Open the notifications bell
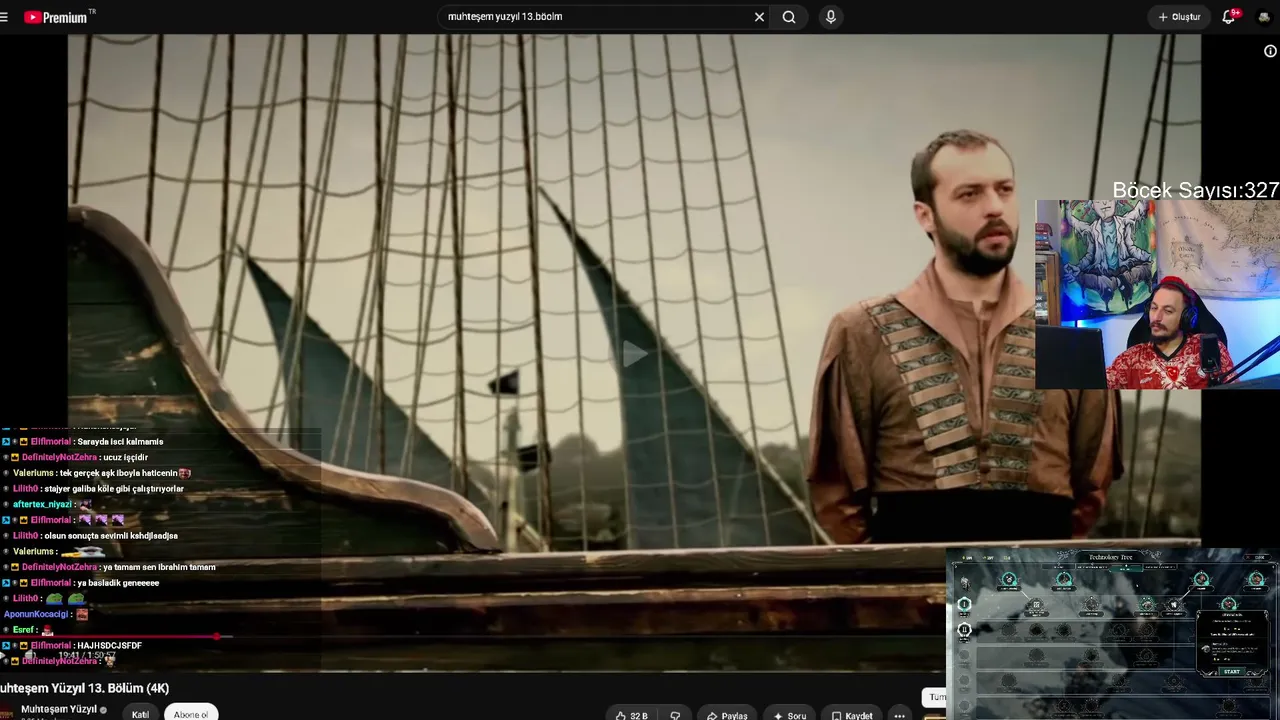Screen dimensions: 1280x720 (x=1229, y=17)
